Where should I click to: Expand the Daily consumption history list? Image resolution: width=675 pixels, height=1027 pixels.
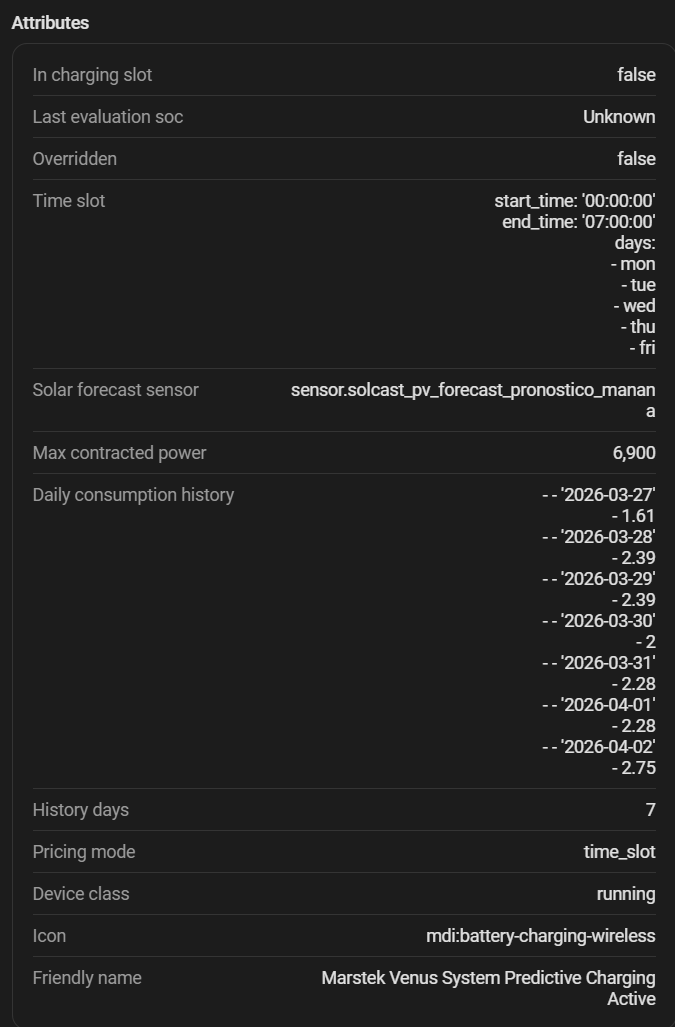(132, 495)
